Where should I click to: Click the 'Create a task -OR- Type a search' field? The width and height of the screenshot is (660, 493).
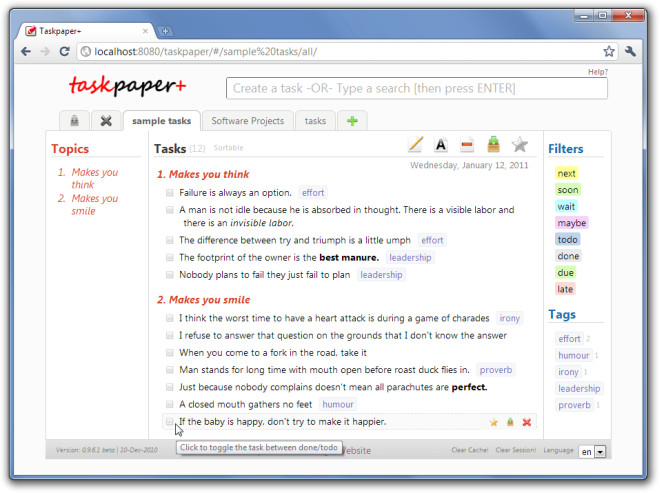pos(417,88)
